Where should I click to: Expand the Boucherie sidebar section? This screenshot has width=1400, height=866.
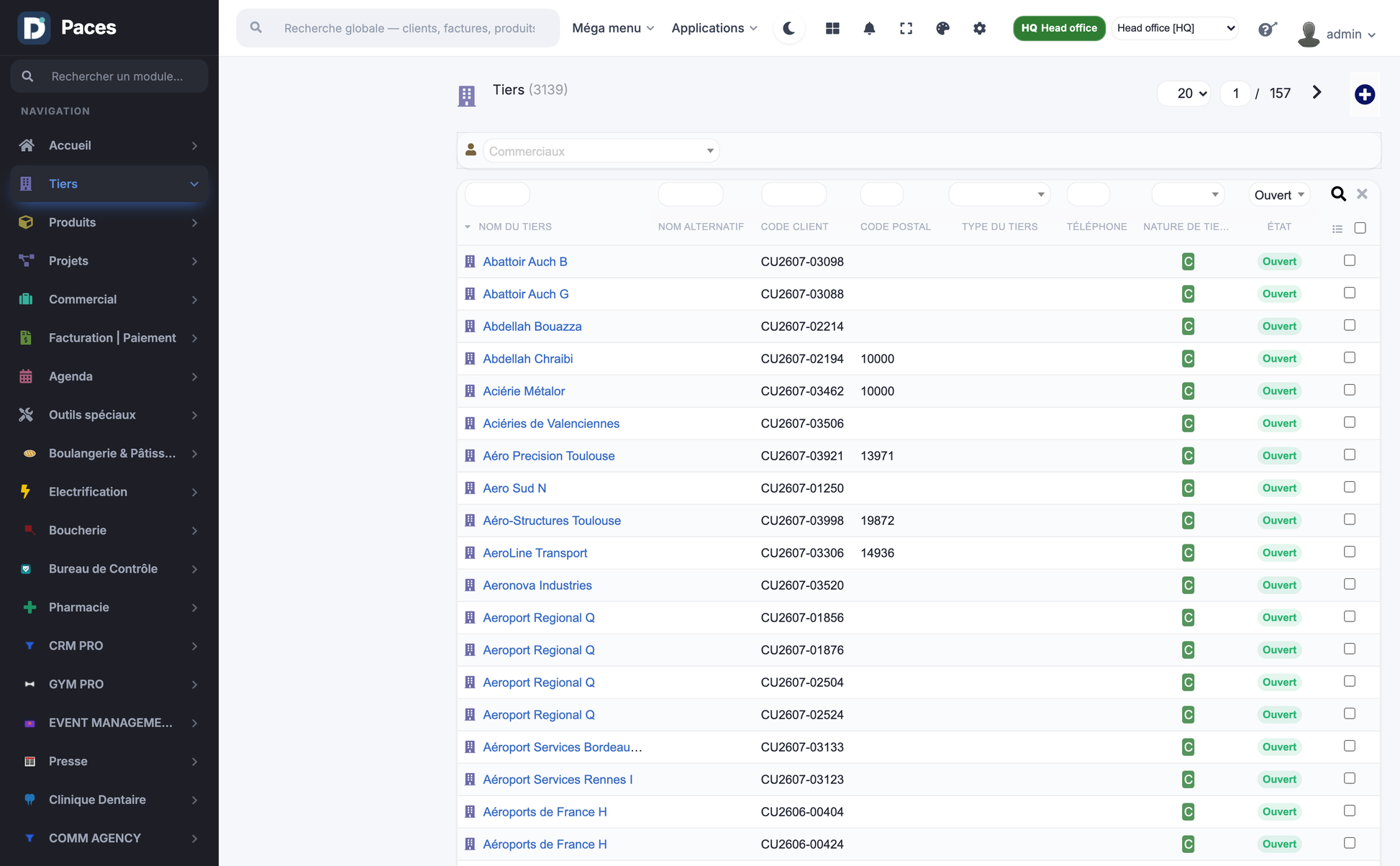[x=109, y=530]
